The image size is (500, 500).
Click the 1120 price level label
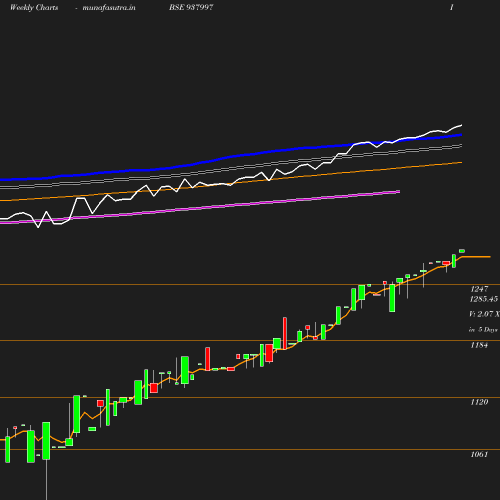coord(479,402)
